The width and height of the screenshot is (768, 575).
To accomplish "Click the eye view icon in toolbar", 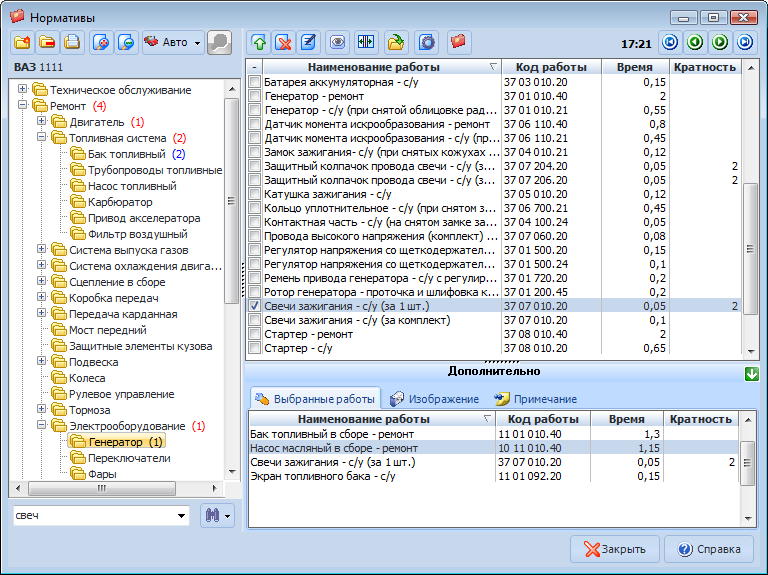I will click(338, 43).
